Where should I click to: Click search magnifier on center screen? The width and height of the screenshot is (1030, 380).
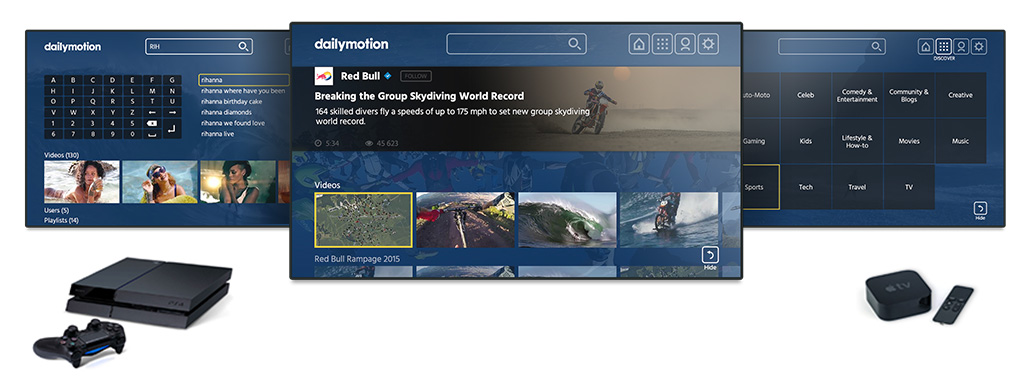click(x=574, y=44)
